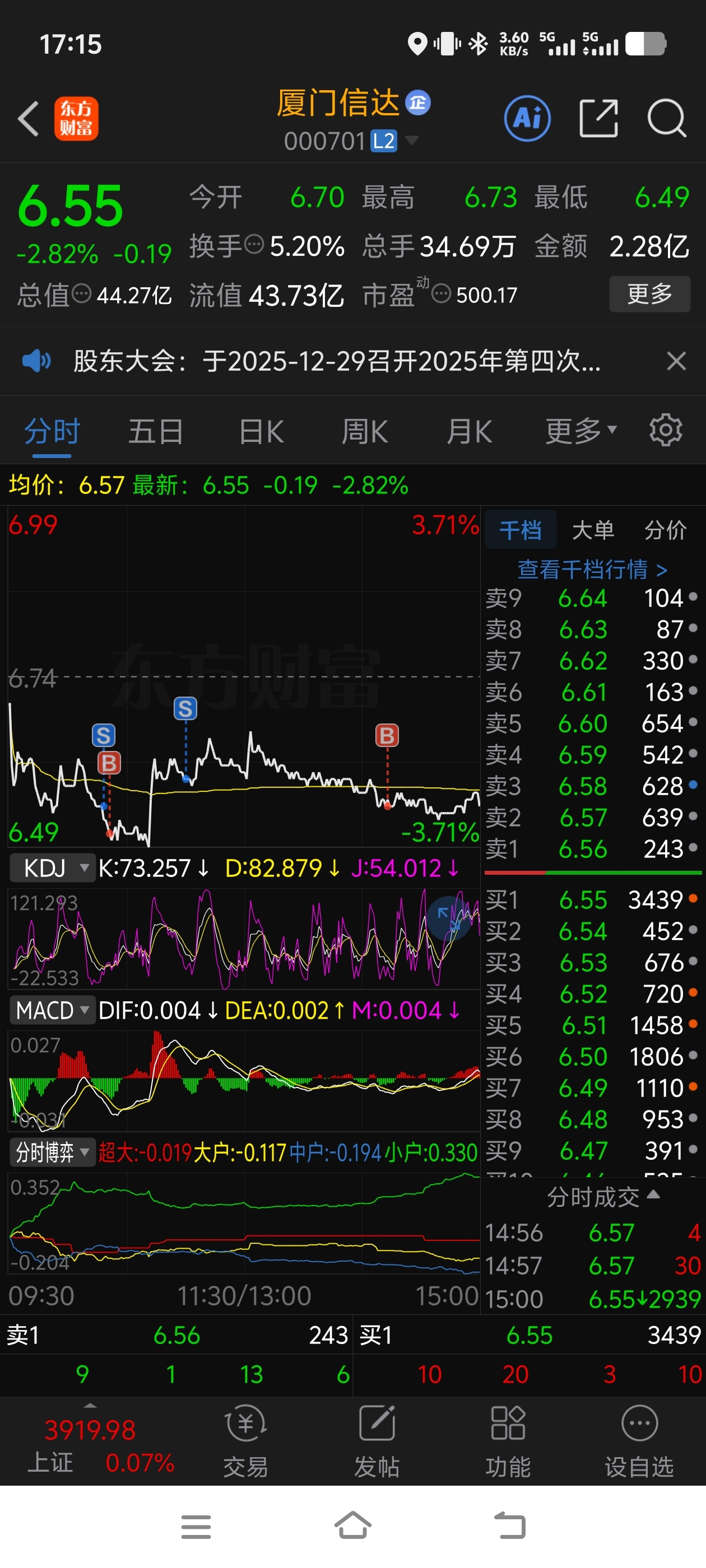706x1568 pixels.
Task: Tap the back arrow icon
Action: pyautogui.click(x=28, y=118)
